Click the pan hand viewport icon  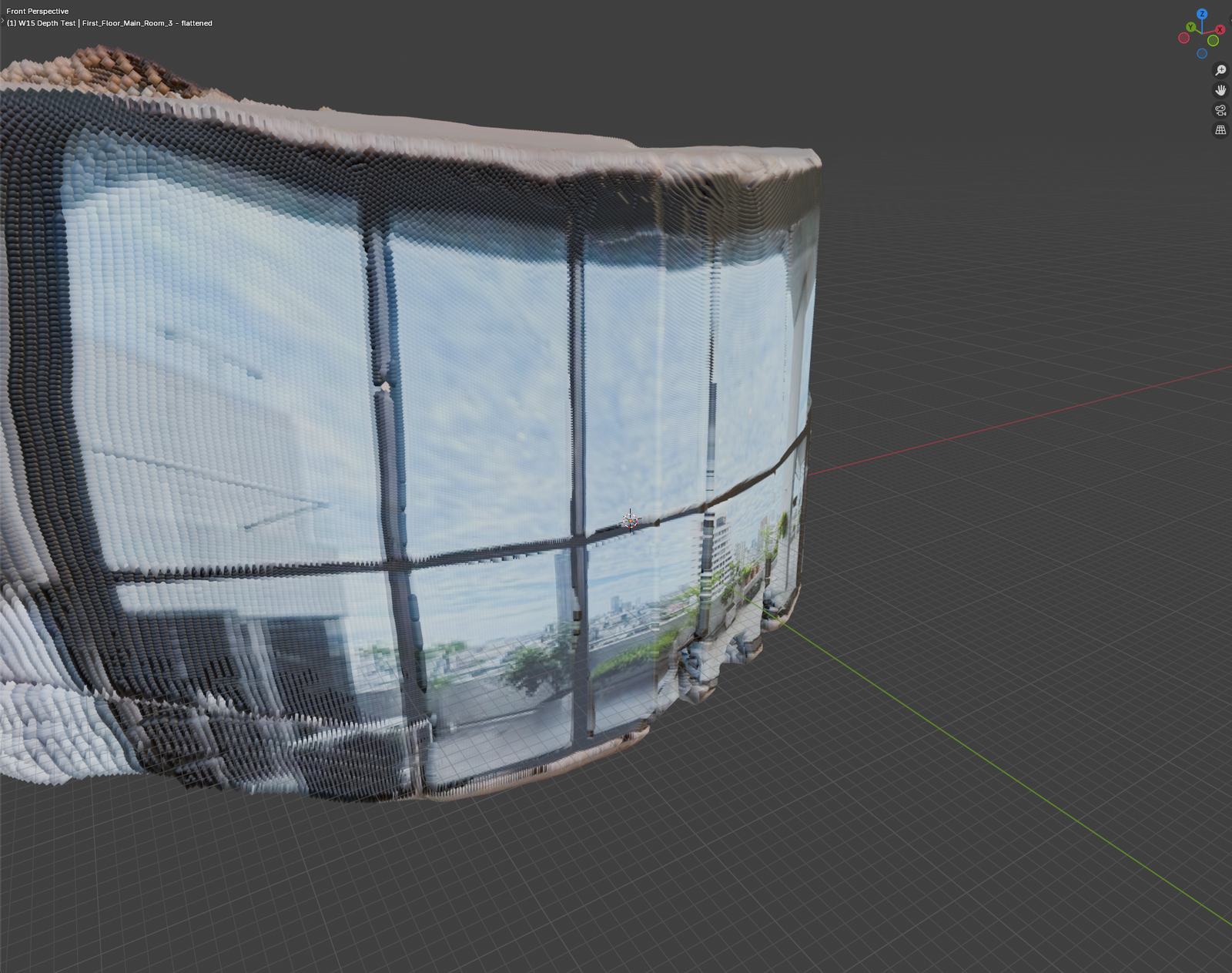tap(1220, 90)
